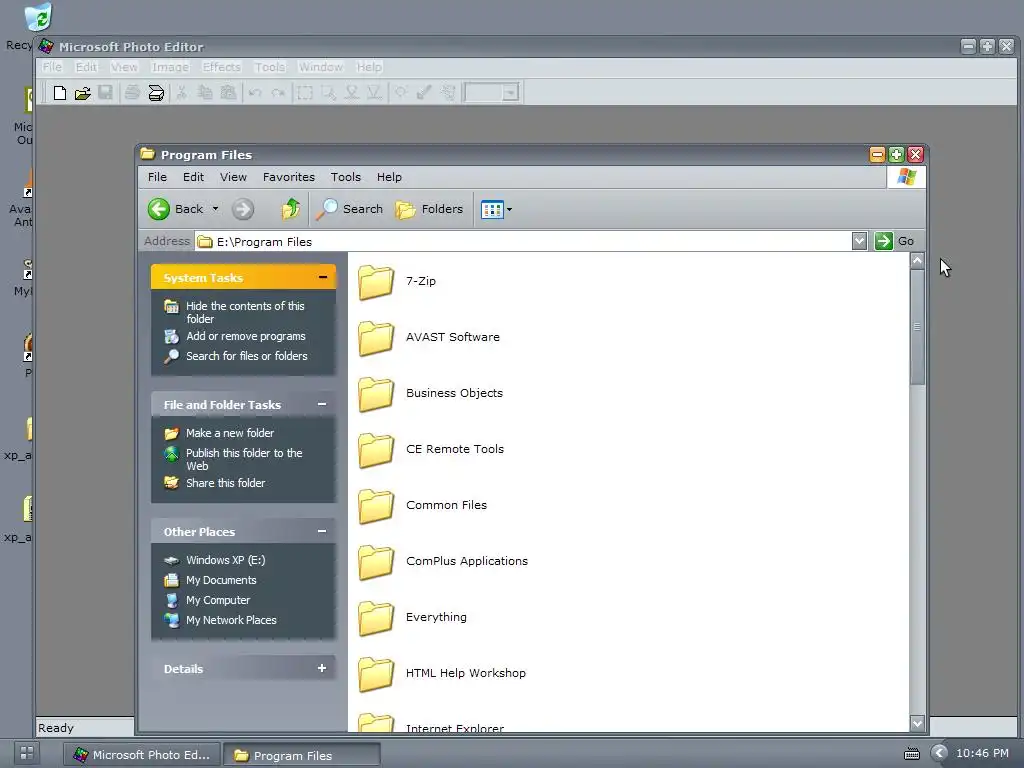Select the CE Remote Tools folder icon
This screenshot has height=768, width=1024.
click(x=376, y=450)
